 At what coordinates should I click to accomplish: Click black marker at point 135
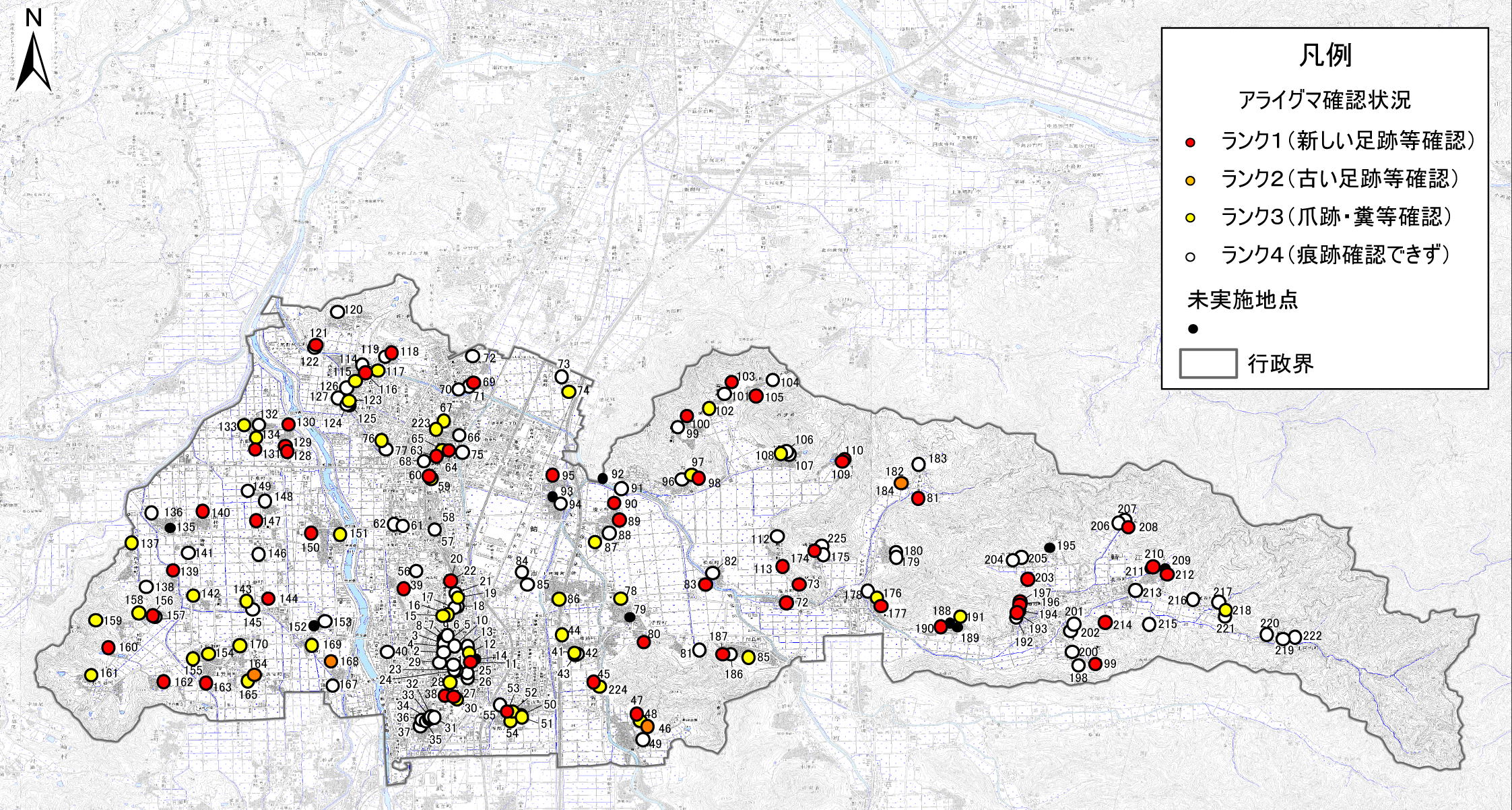pyautogui.click(x=170, y=527)
